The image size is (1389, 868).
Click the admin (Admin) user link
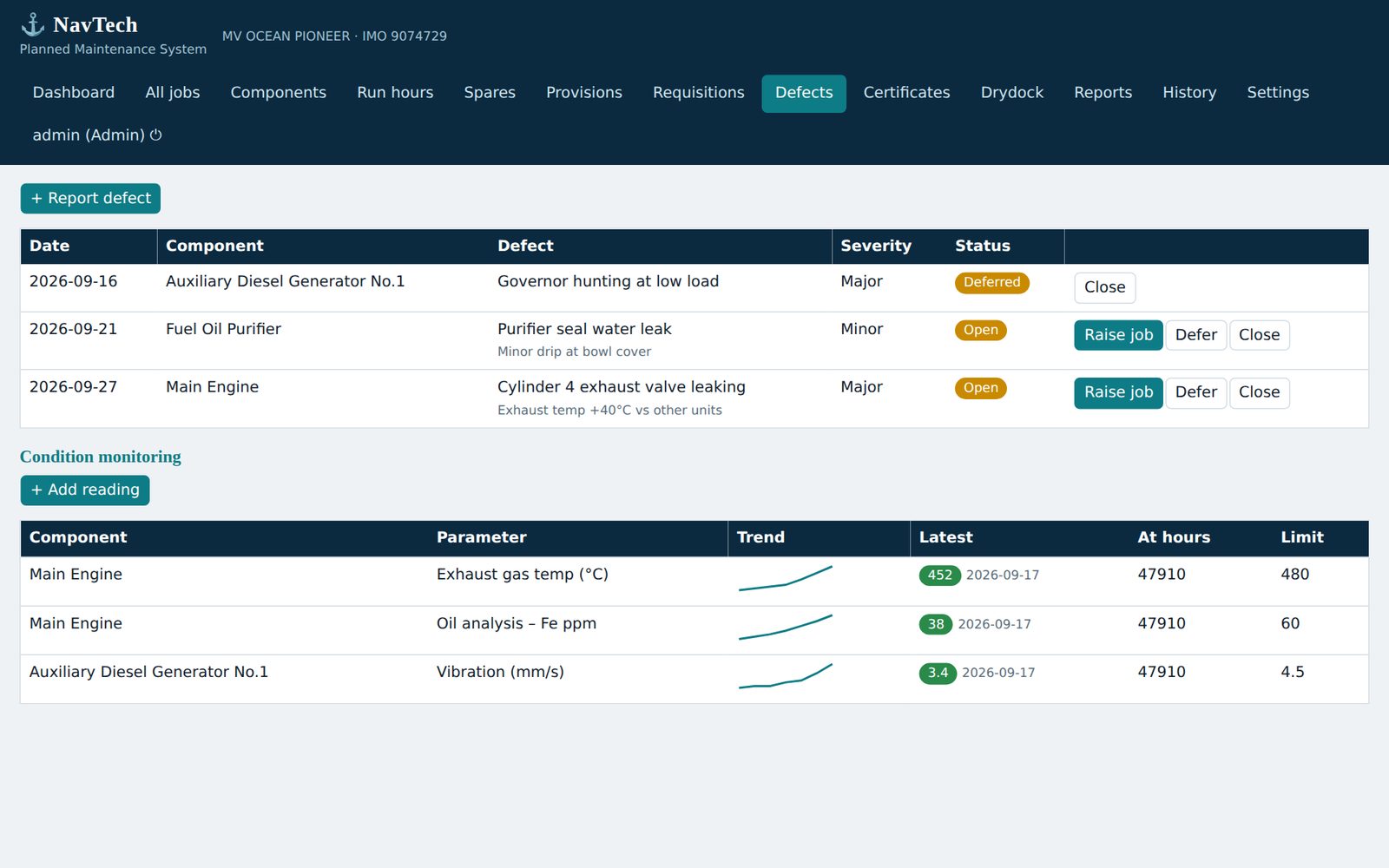click(97, 135)
